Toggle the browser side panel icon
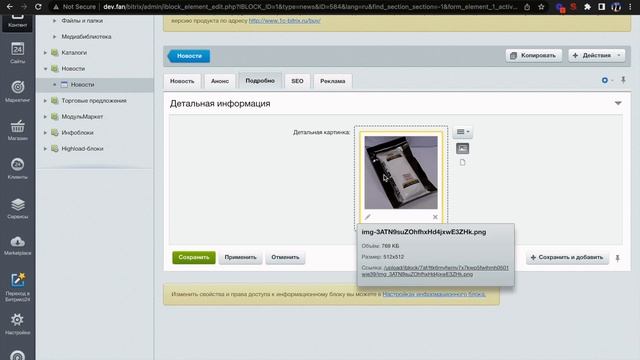This screenshot has width=640, height=360. 601,7
